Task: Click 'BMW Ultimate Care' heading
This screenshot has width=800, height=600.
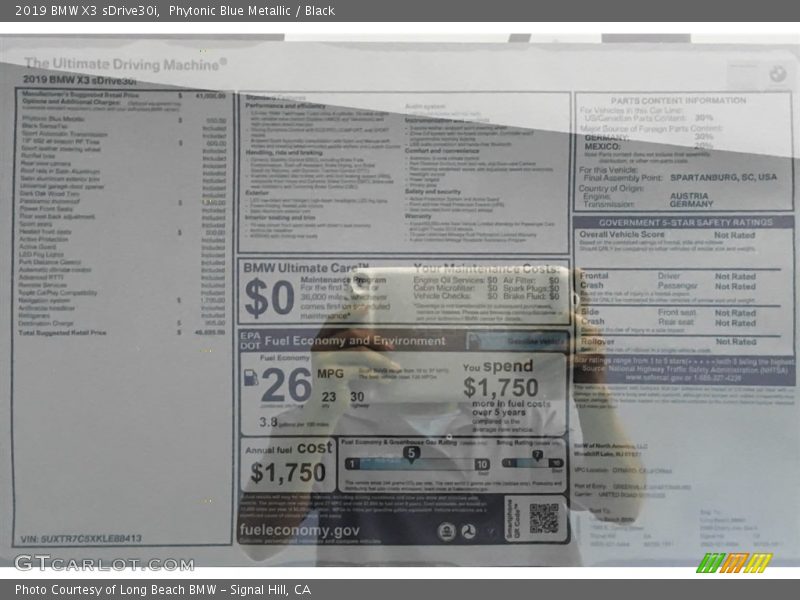Action: [x=306, y=268]
